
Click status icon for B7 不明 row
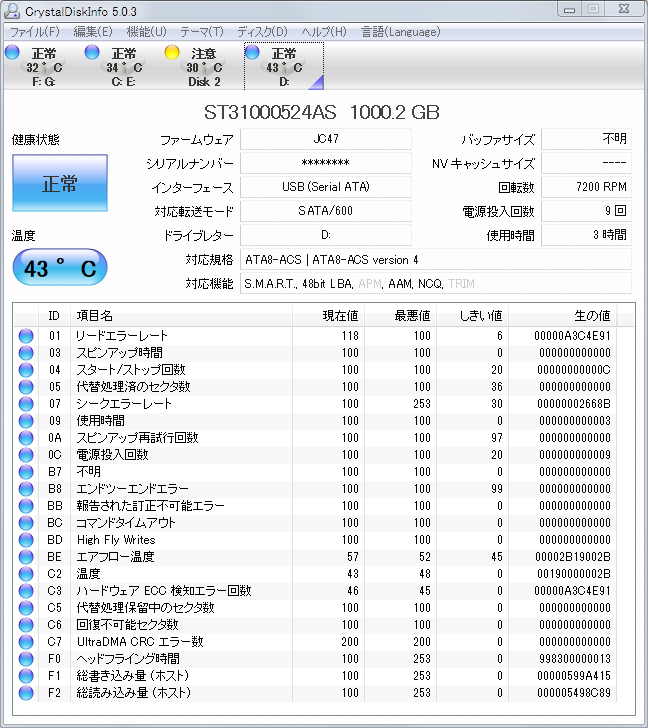(x=26, y=472)
